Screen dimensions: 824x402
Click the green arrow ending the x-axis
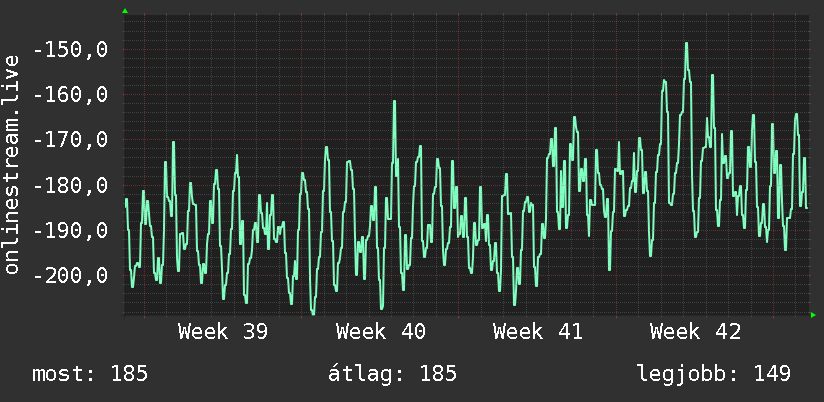coord(813,315)
